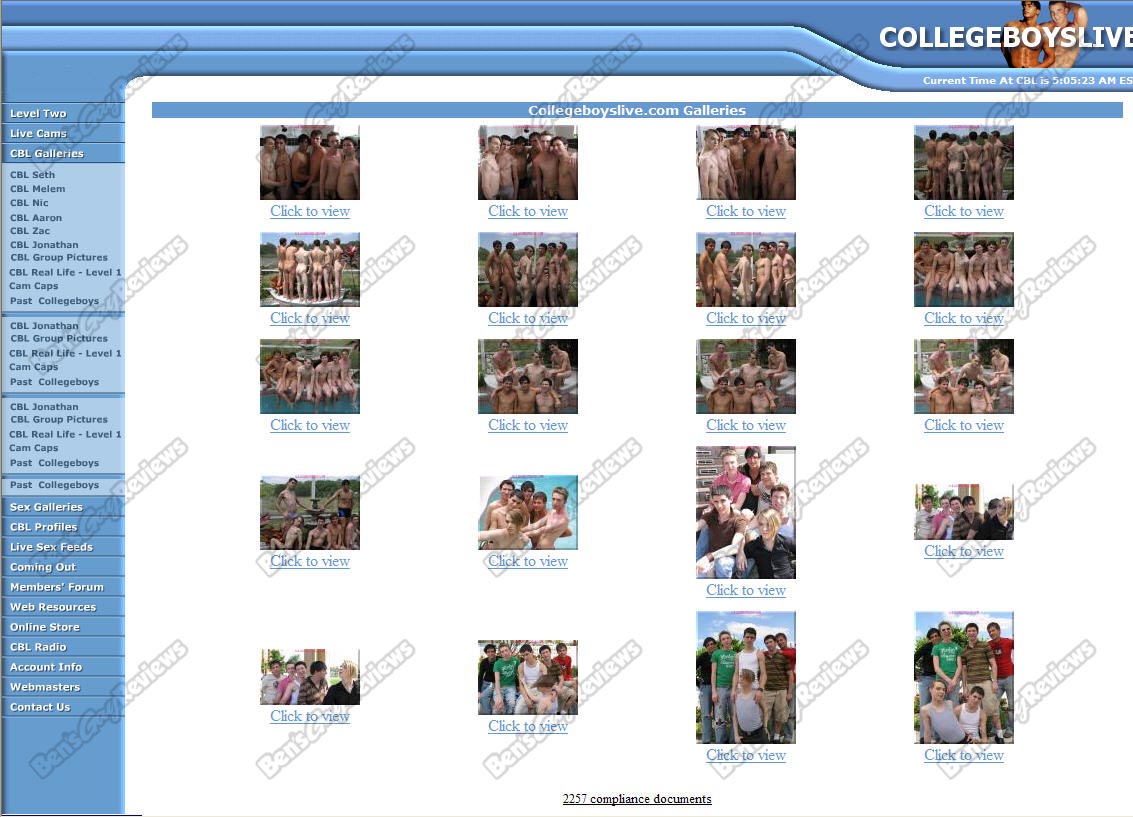Click the CBL Melem sidebar link
Viewport: 1133px width, 817px height.
38,189
